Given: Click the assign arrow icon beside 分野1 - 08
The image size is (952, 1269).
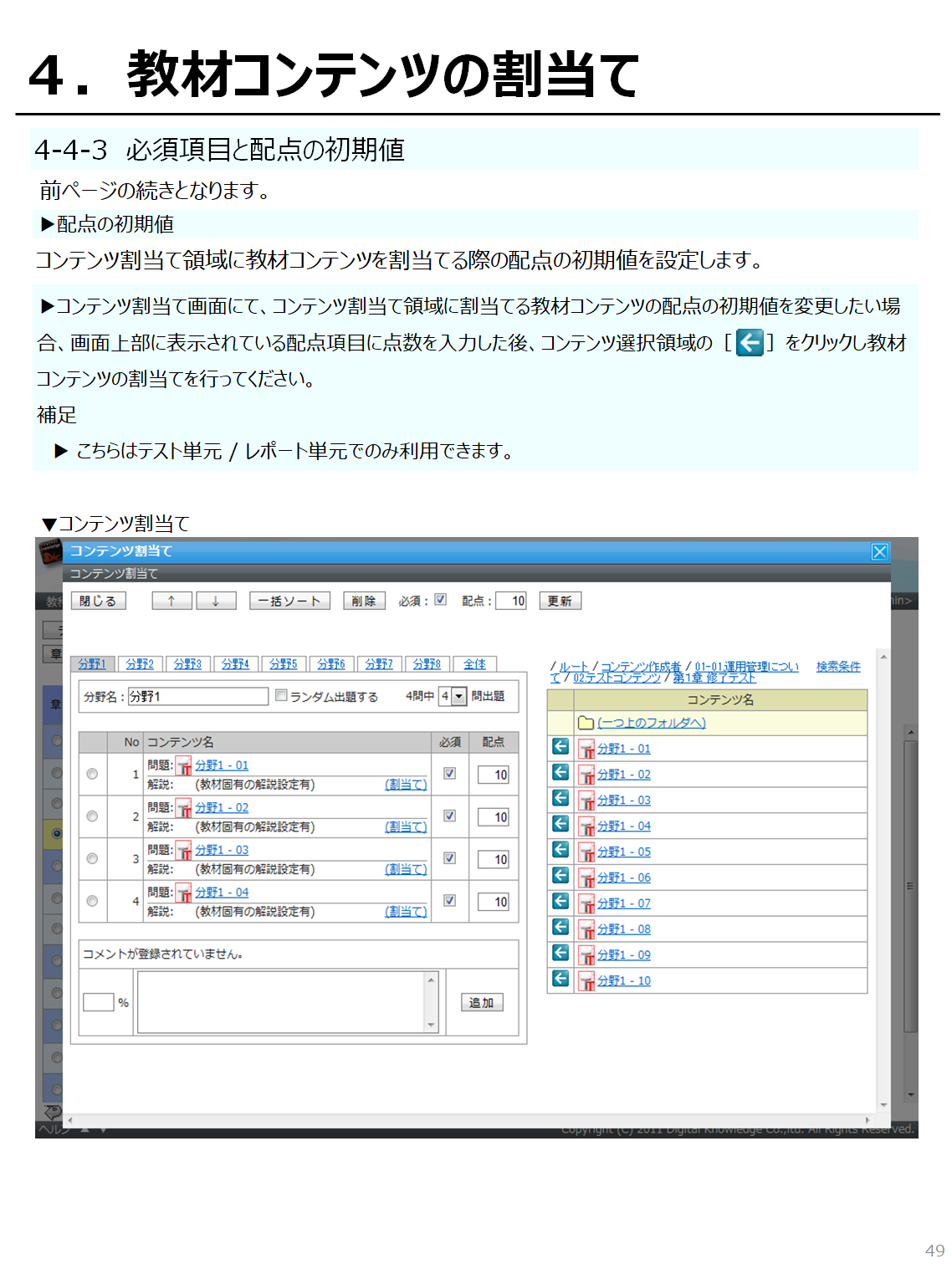Looking at the screenshot, I should pyautogui.click(x=560, y=928).
